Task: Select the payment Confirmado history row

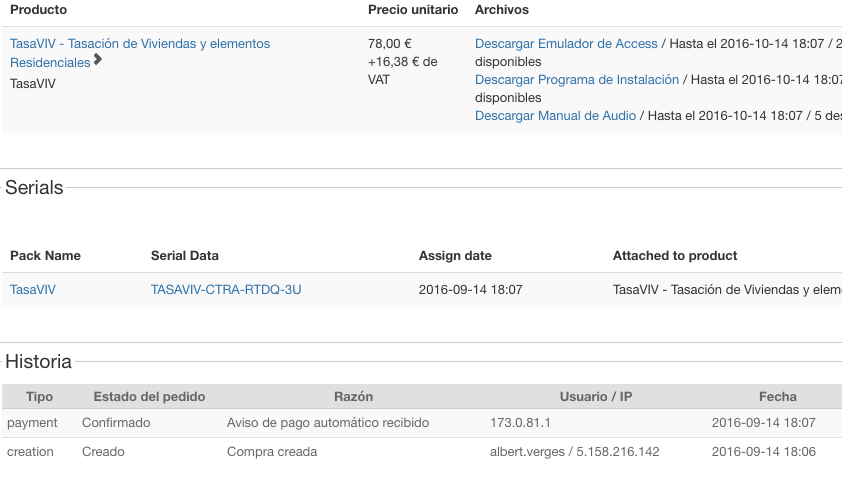Action: tap(422, 423)
